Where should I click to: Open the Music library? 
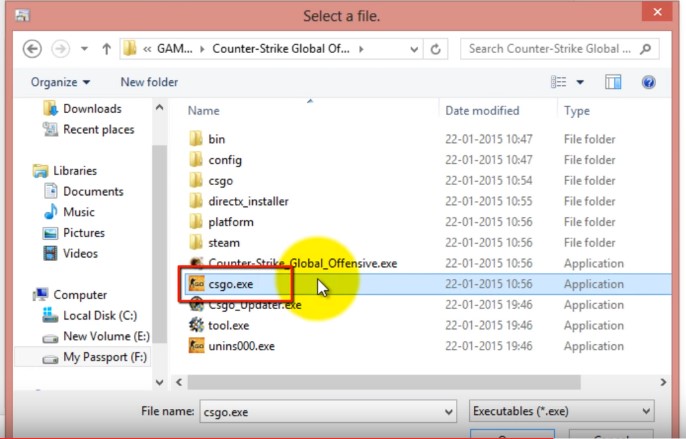[69, 212]
